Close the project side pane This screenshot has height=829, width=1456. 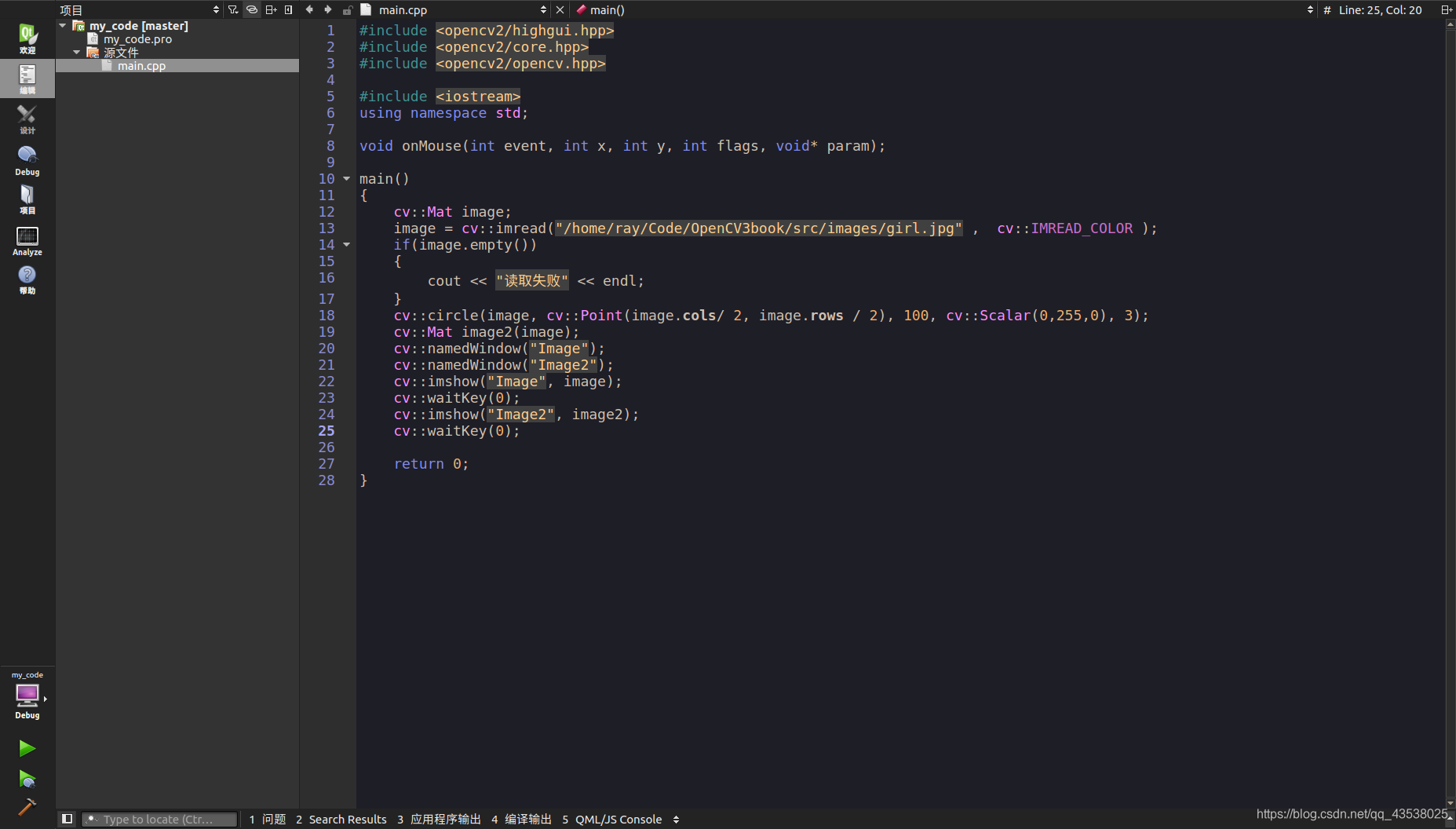point(289,9)
